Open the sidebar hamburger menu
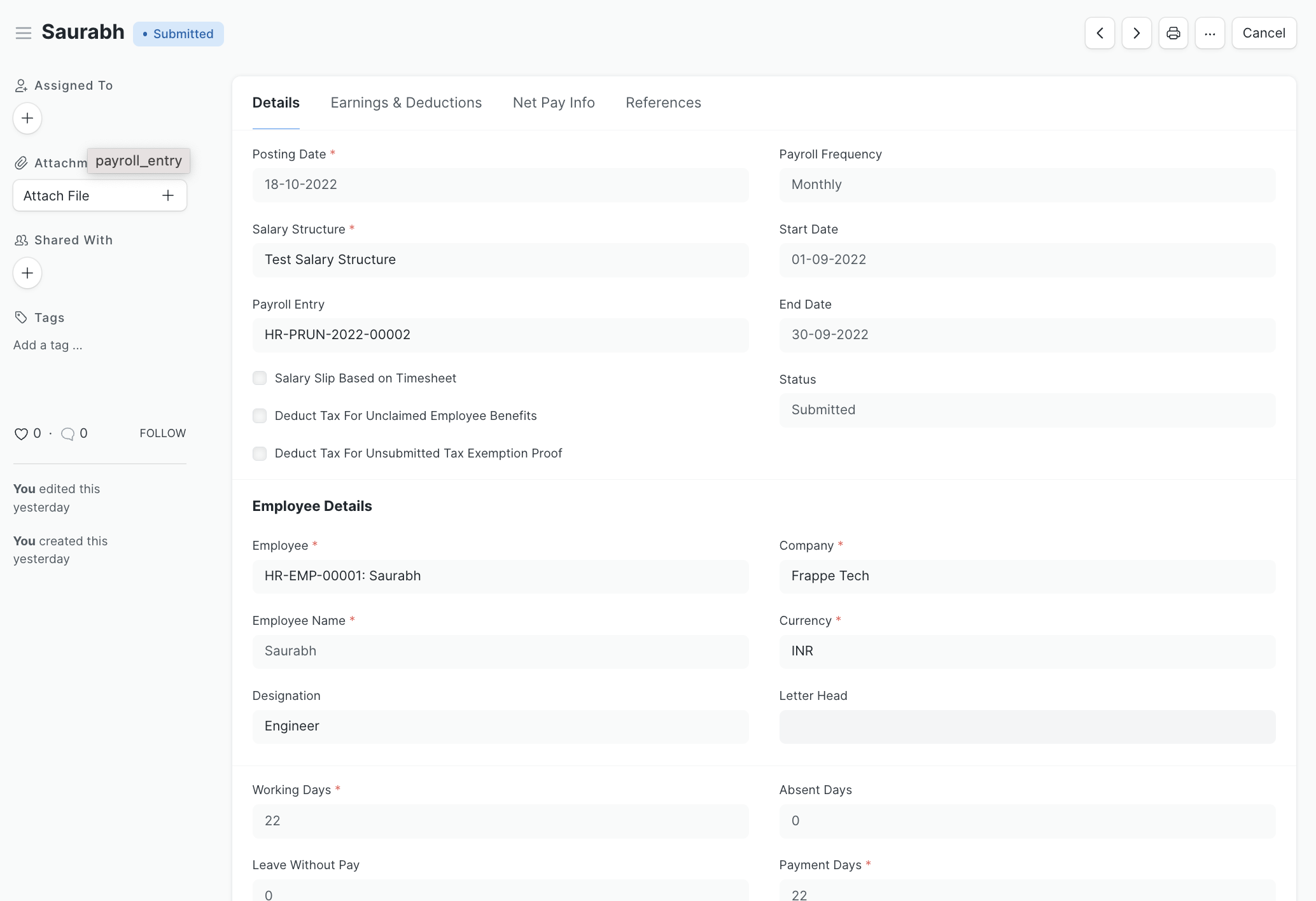Image resolution: width=1316 pixels, height=901 pixels. [x=24, y=32]
